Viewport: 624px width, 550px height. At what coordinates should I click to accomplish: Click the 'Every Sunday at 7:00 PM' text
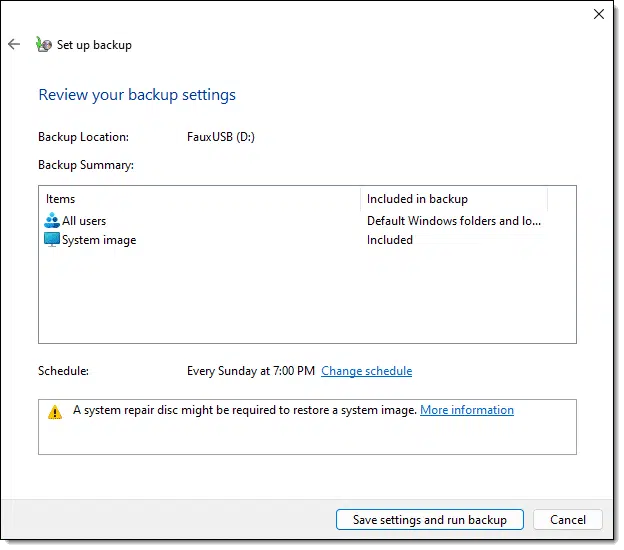click(x=251, y=371)
